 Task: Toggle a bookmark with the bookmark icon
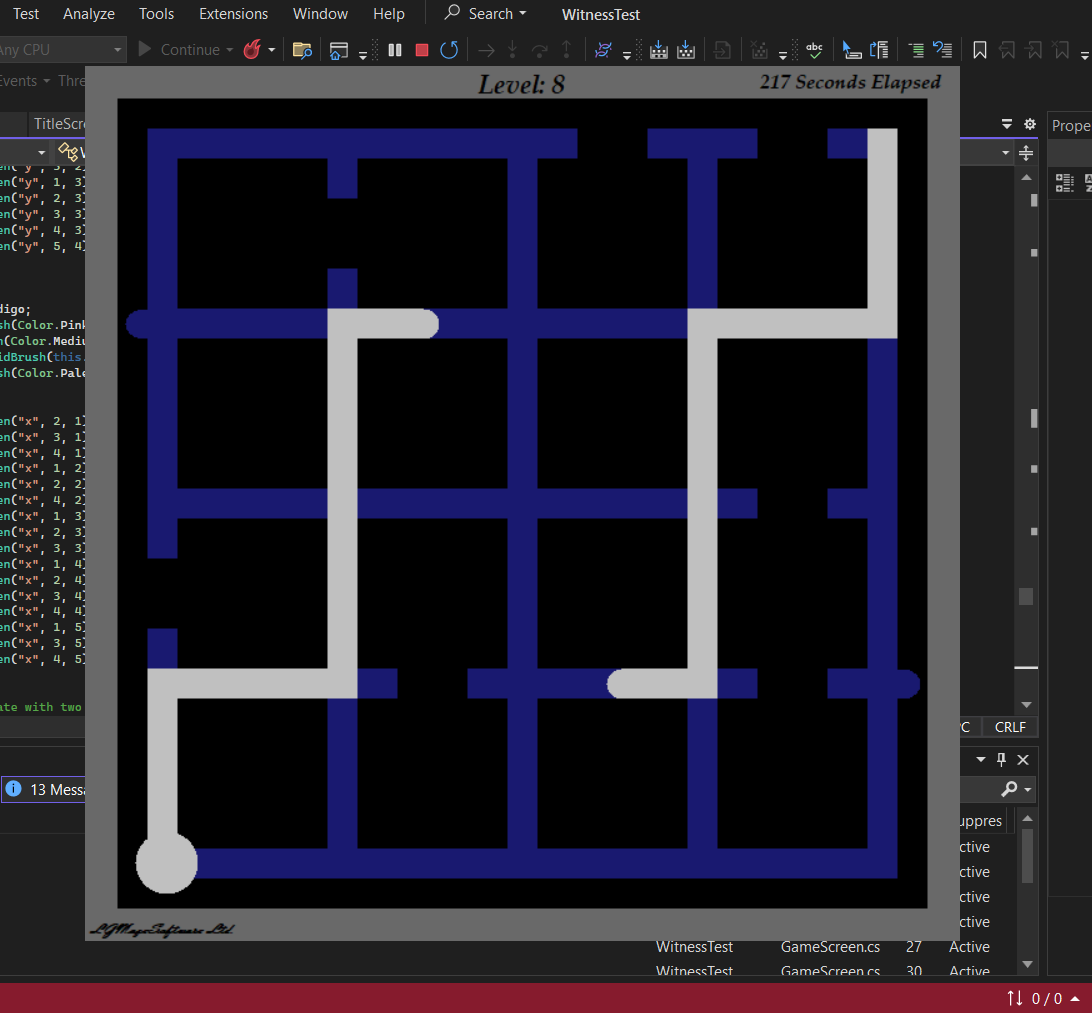(980, 50)
